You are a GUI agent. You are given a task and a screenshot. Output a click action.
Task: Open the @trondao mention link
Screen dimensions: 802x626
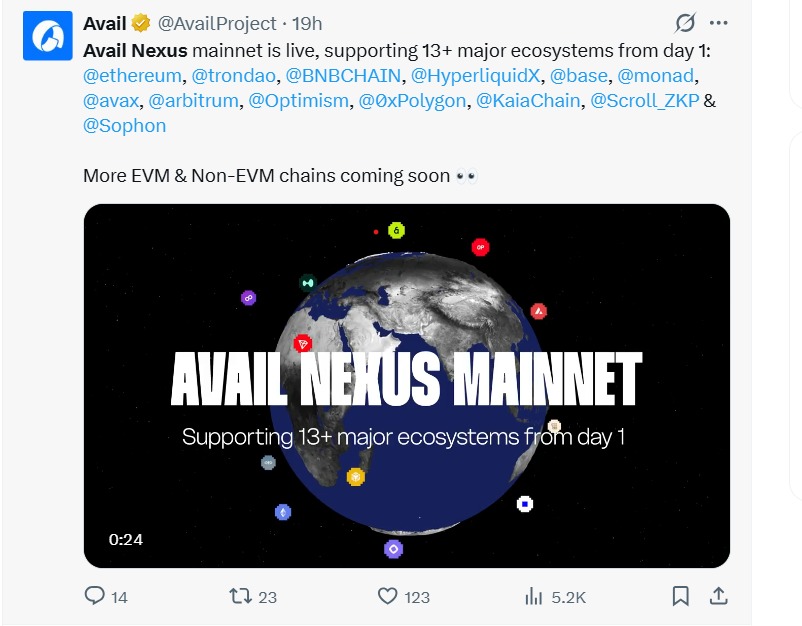tap(233, 75)
